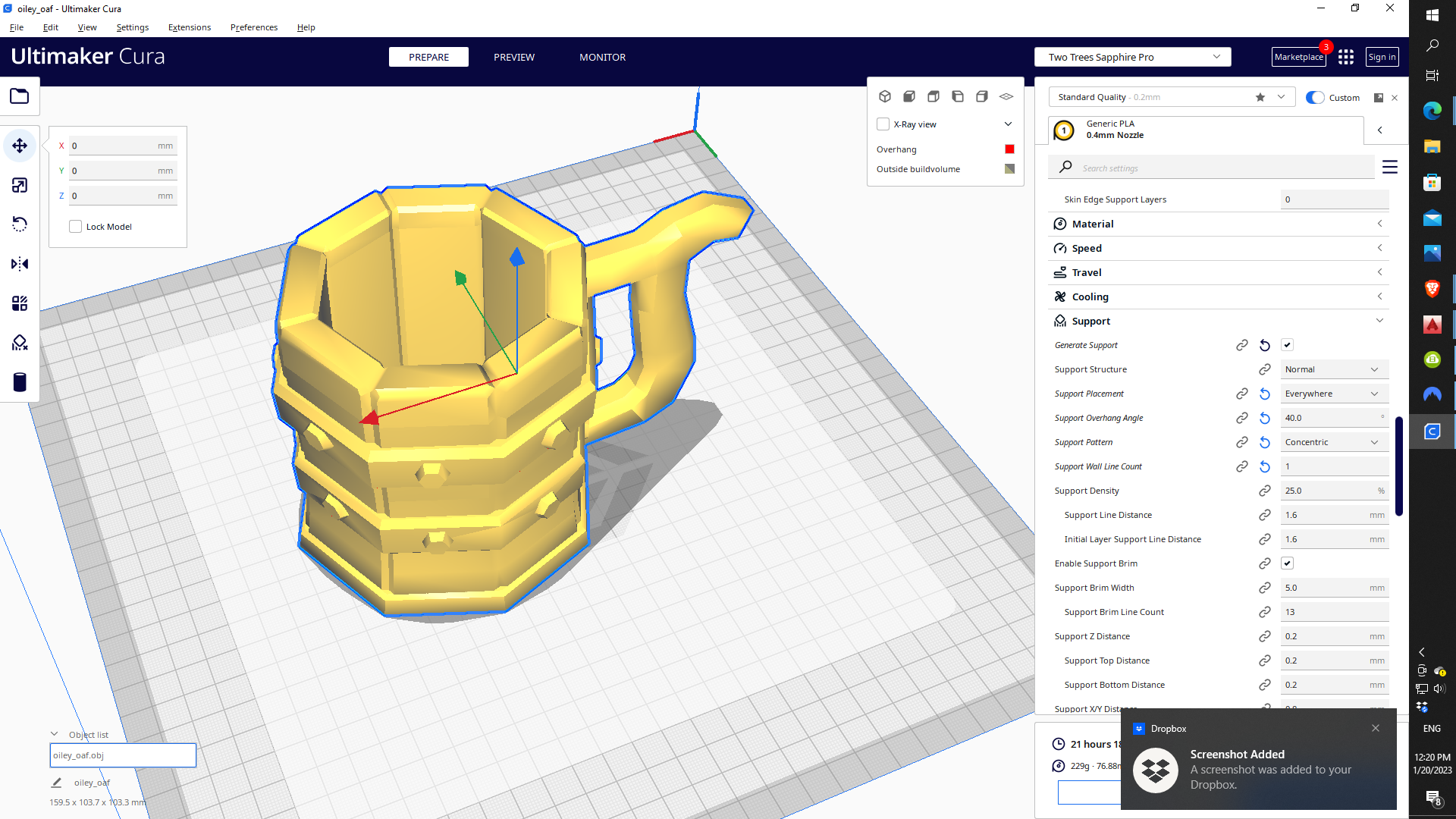The height and width of the screenshot is (819, 1456).
Task: Select the Scale tool
Action: (20, 185)
